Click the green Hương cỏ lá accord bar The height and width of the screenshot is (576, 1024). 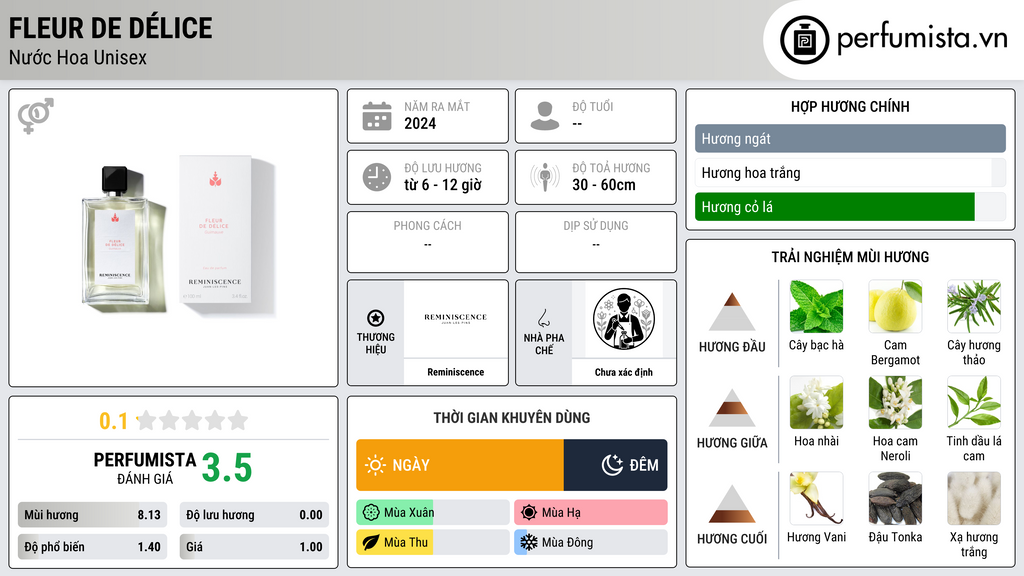835,206
